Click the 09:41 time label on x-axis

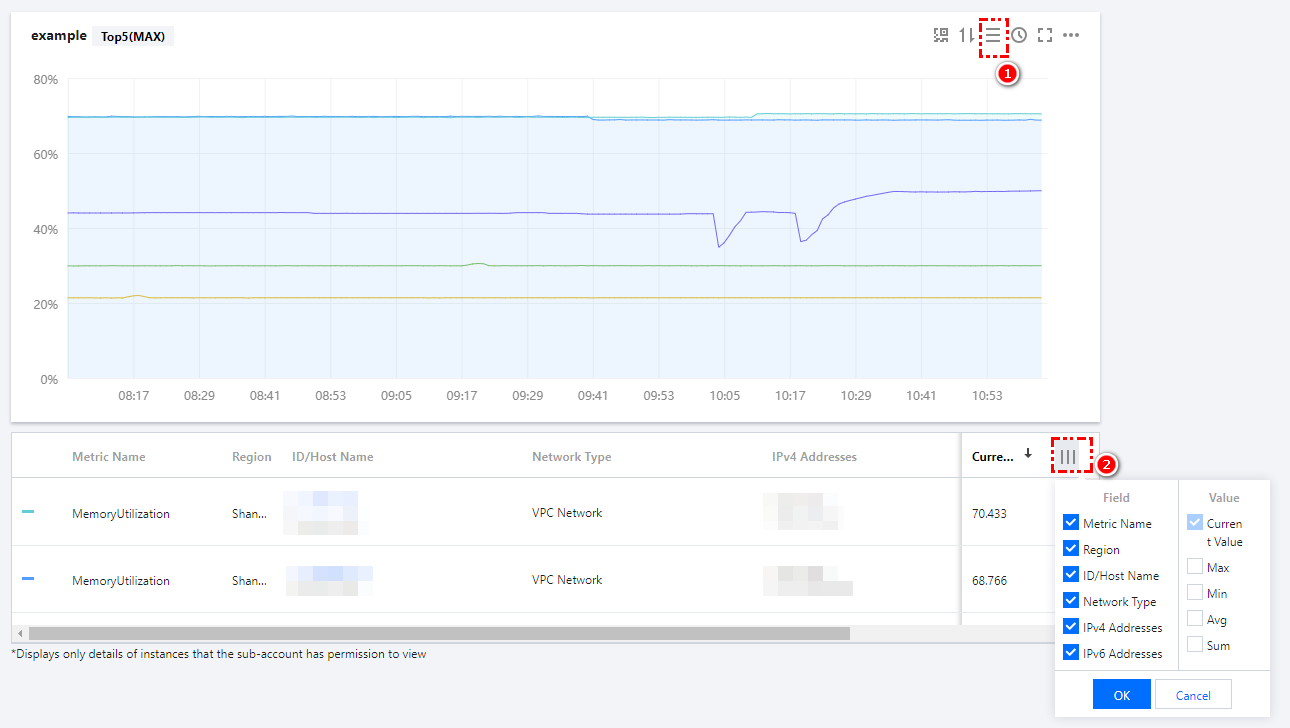593,396
